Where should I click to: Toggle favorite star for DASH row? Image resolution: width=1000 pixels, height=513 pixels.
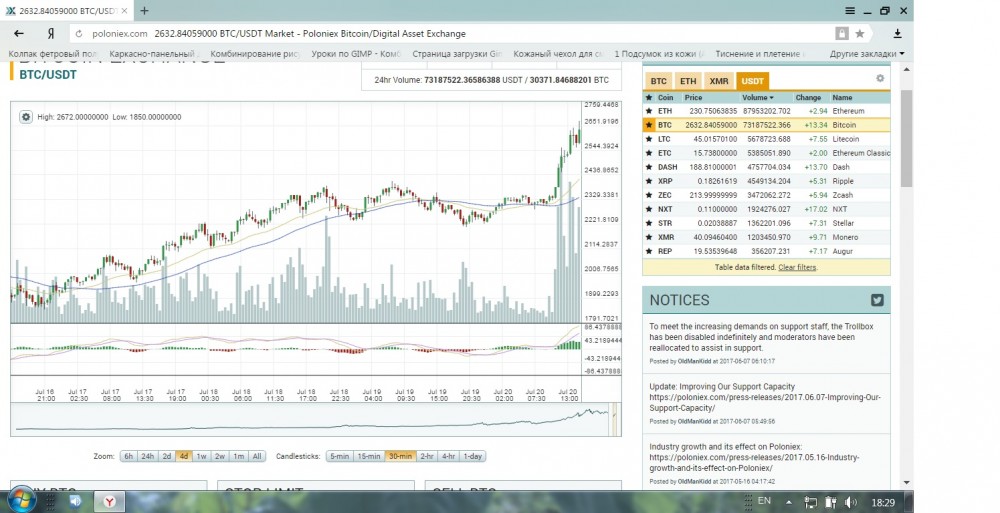click(x=649, y=167)
